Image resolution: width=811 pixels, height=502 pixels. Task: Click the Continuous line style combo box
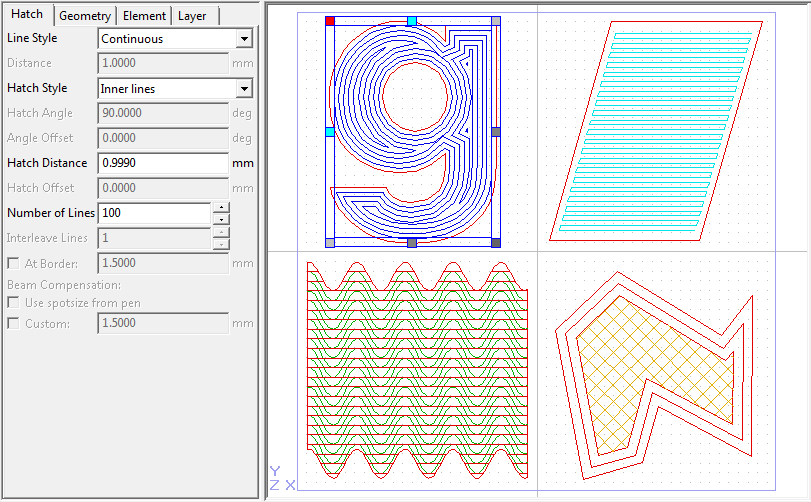click(x=175, y=39)
